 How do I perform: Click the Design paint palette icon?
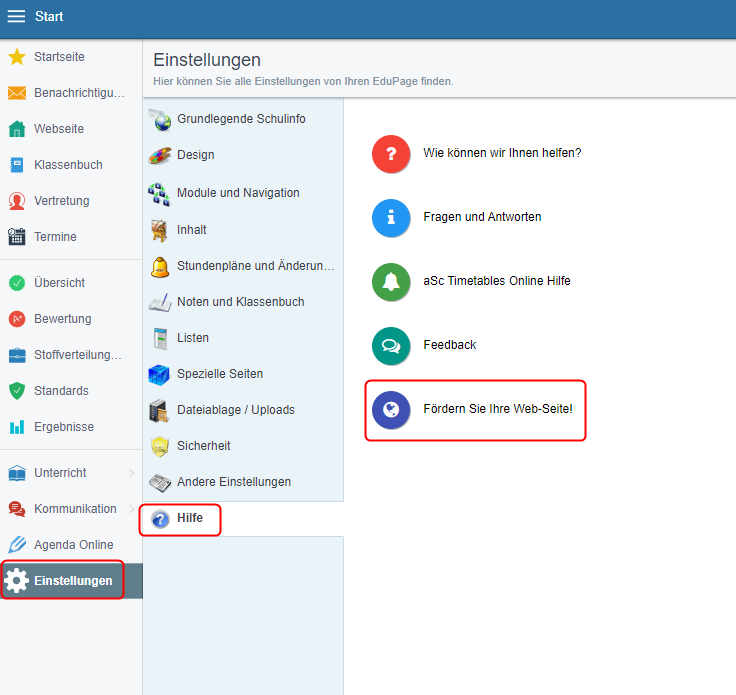click(x=160, y=155)
